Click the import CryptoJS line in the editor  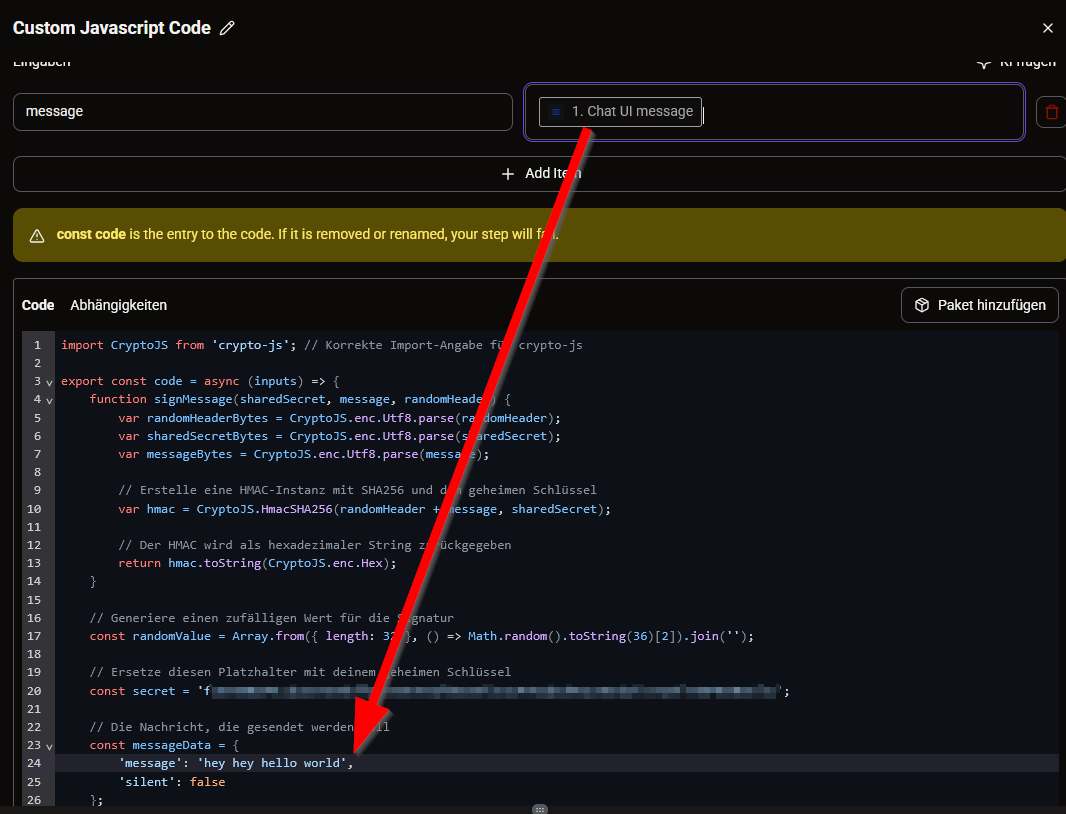[322, 345]
